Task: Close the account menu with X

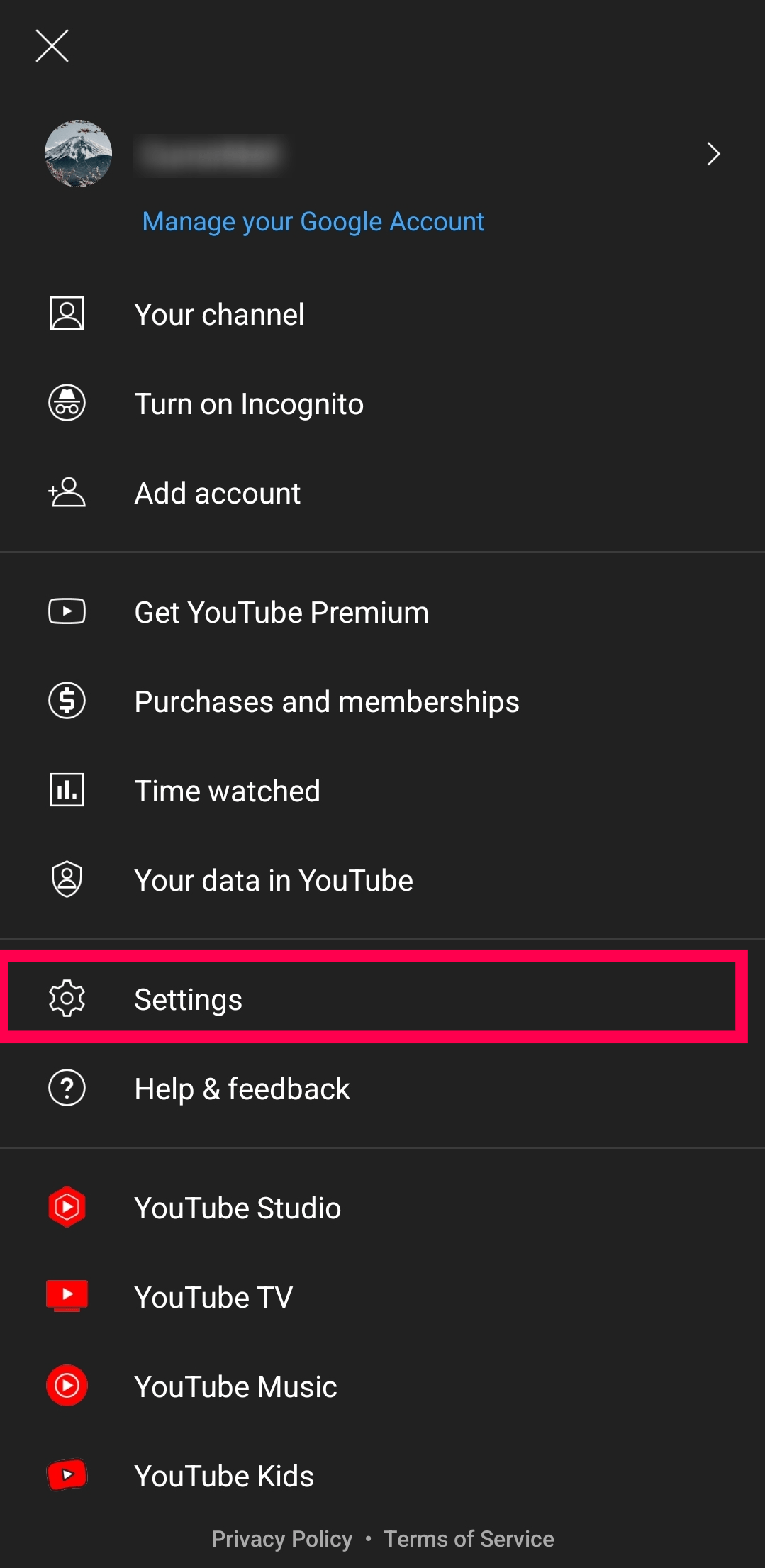Action: (x=52, y=46)
